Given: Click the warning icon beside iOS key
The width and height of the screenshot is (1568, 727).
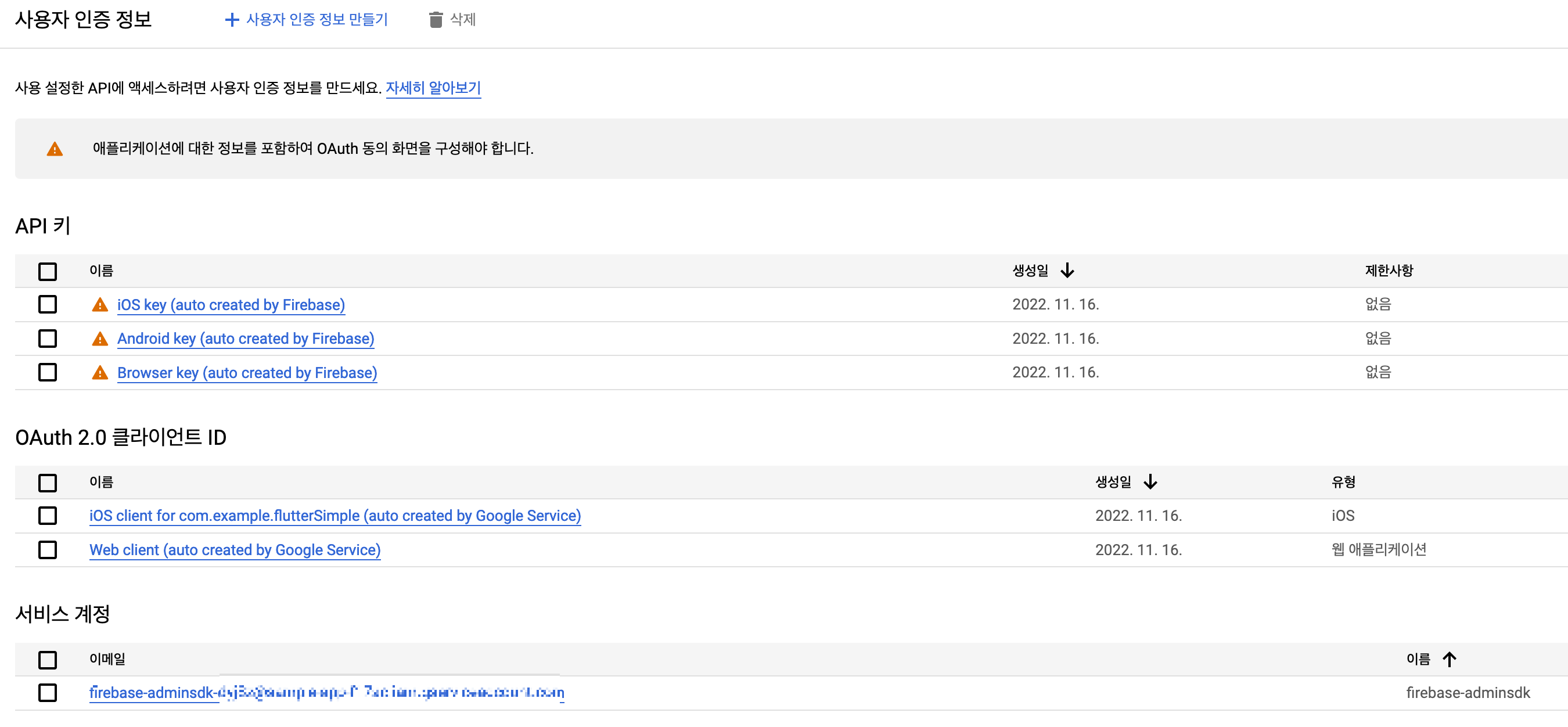Looking at the screenshot, I should (100, 305).
